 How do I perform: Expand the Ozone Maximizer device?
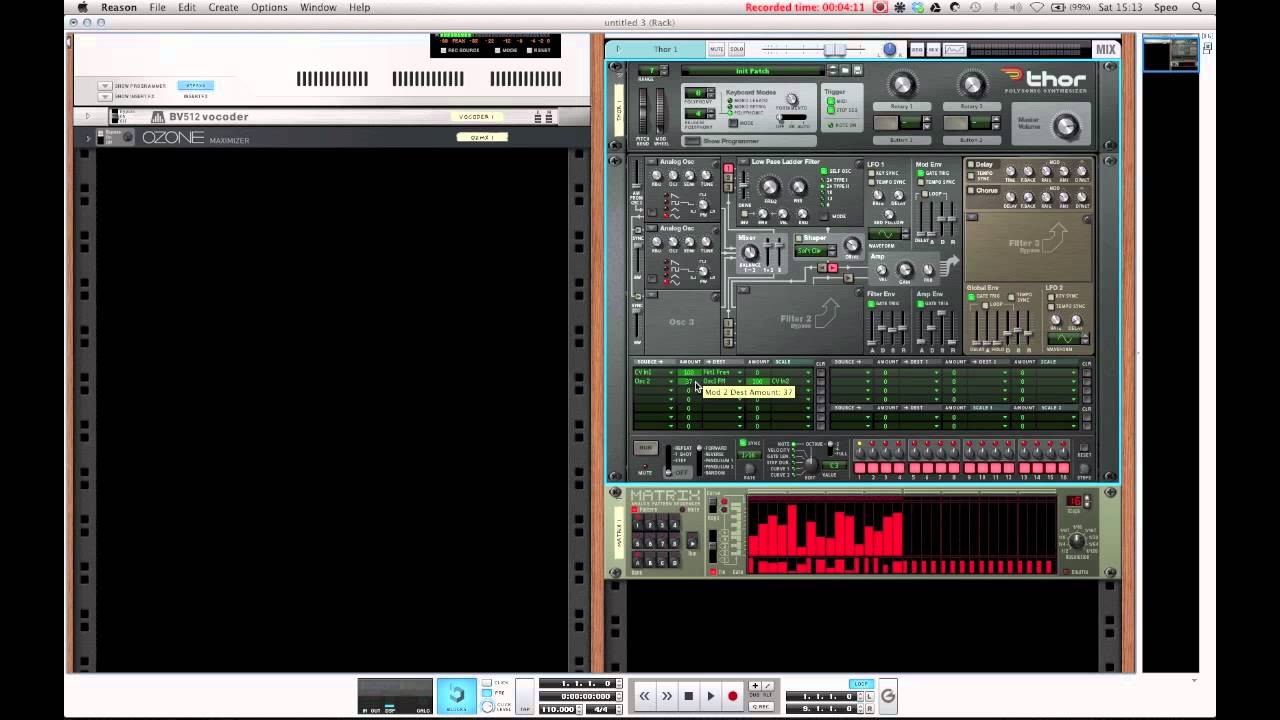pos(87,138)
